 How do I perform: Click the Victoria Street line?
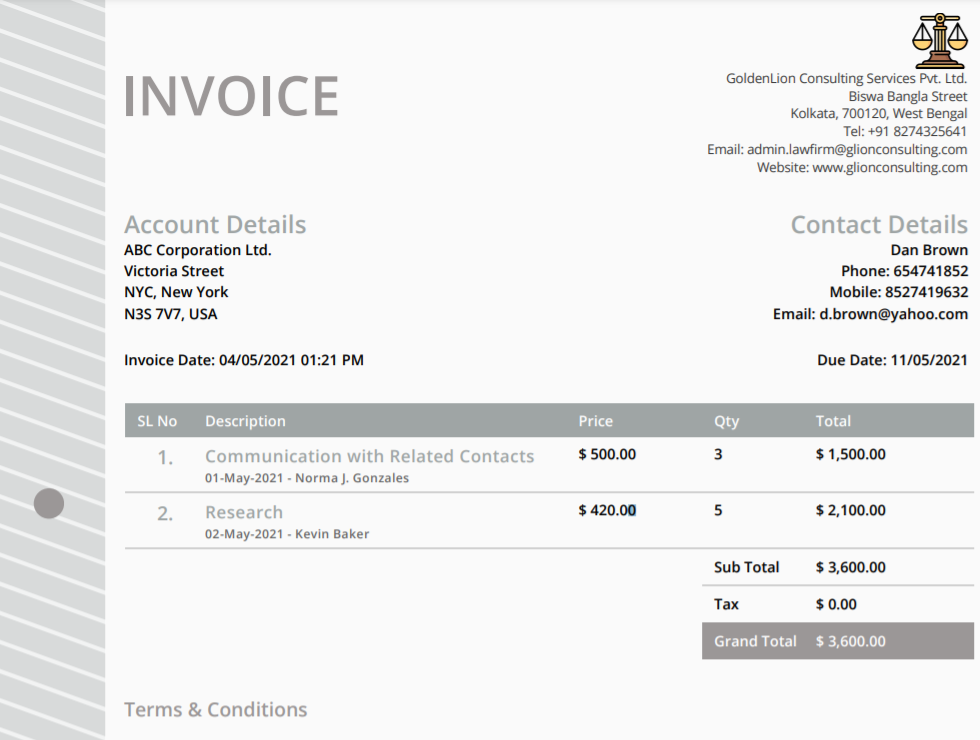coord(174,271)
